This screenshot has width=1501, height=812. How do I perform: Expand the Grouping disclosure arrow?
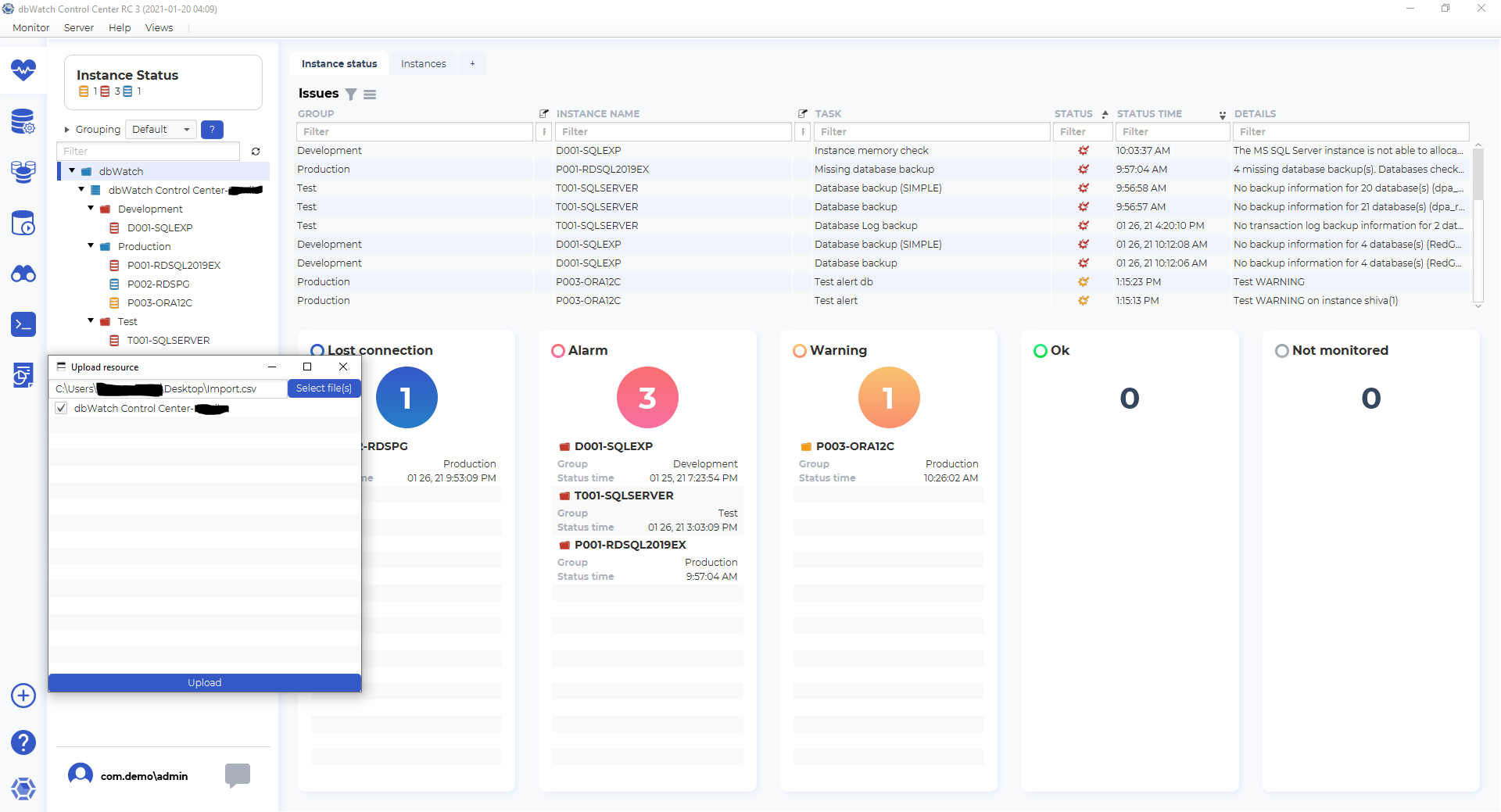67,130
